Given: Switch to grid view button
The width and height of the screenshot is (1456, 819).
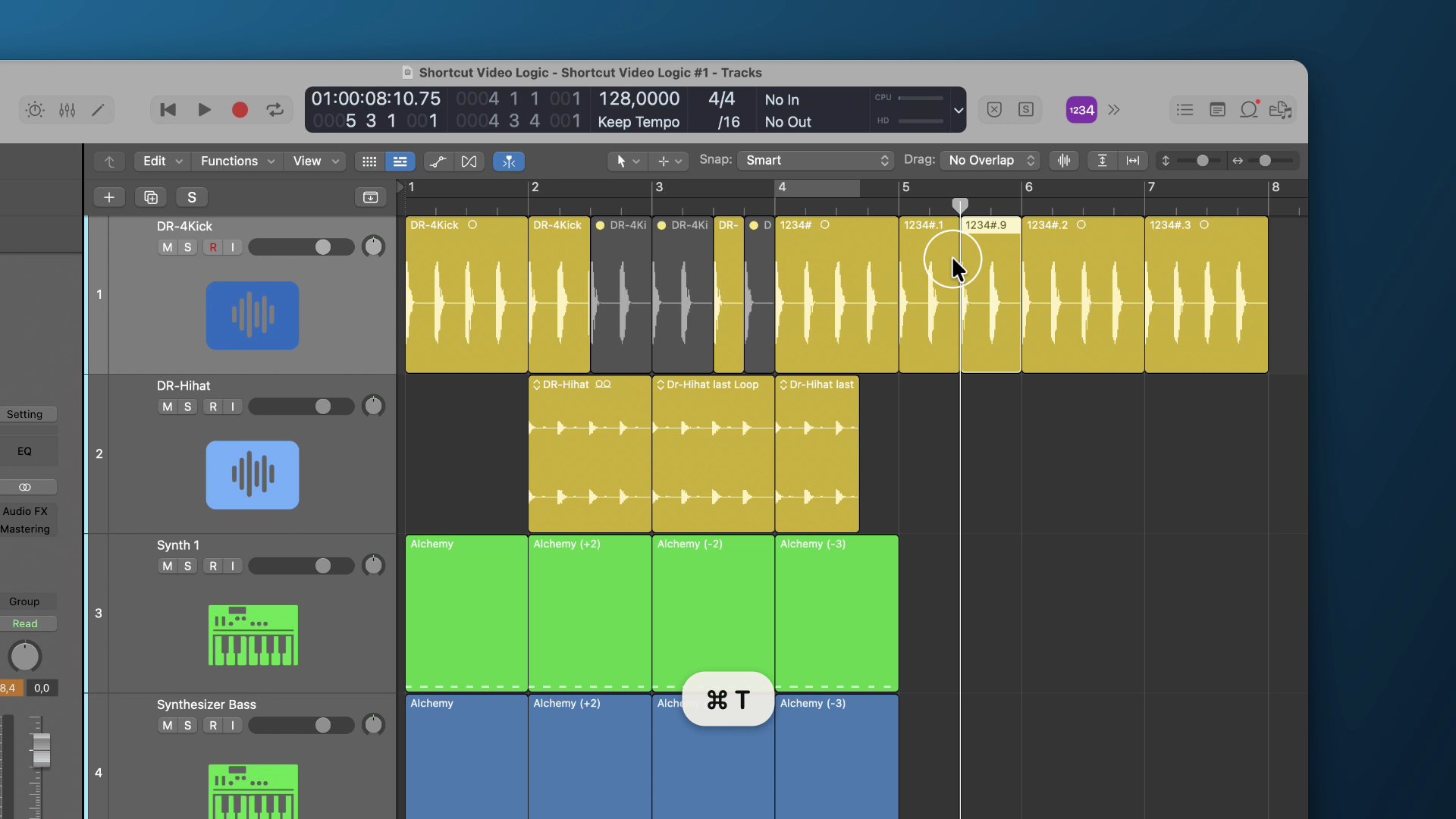Looking at the screenshot, I should point(369,162).
